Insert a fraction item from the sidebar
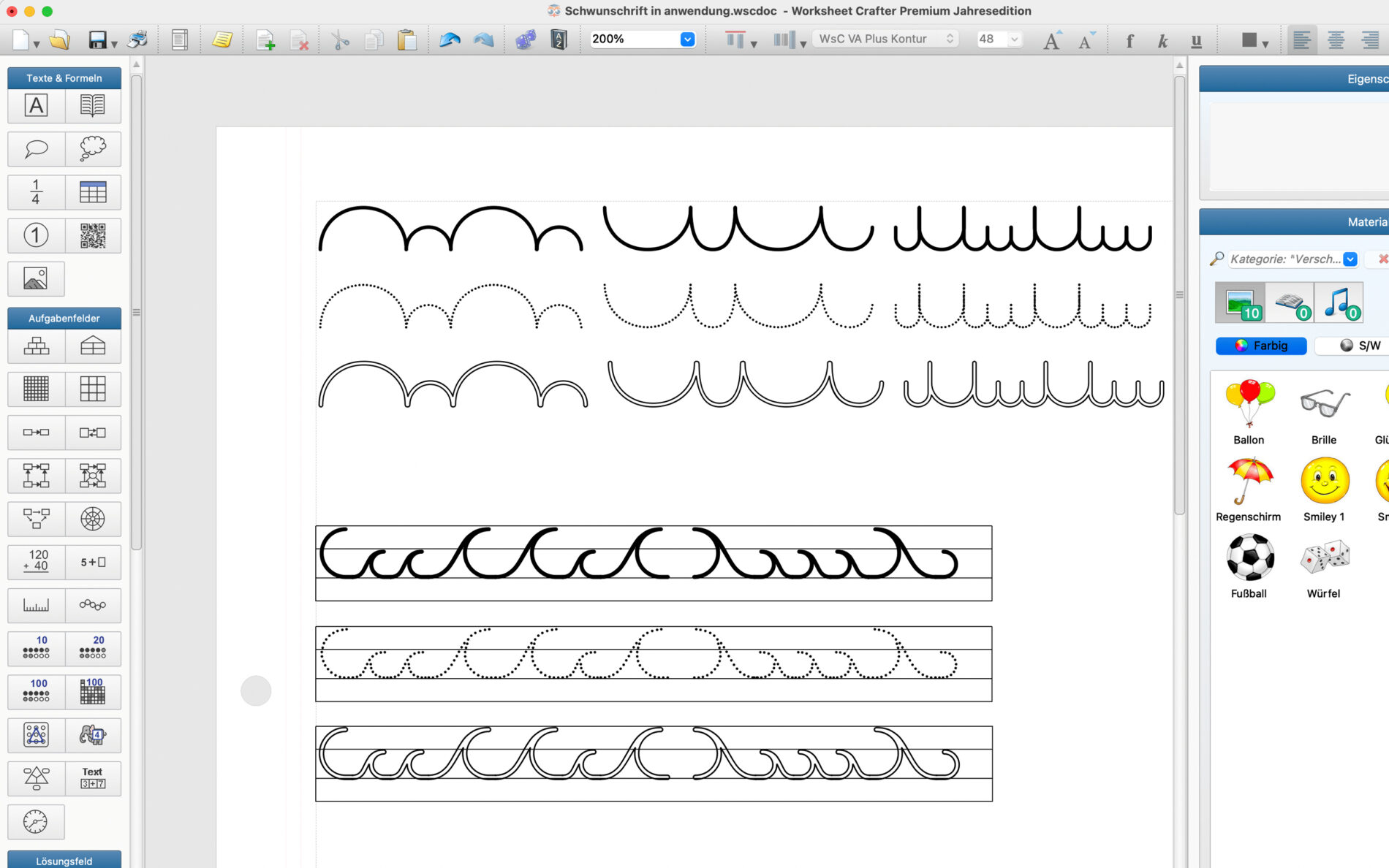This screenshot has width=1389, height=868. [36, 192]
